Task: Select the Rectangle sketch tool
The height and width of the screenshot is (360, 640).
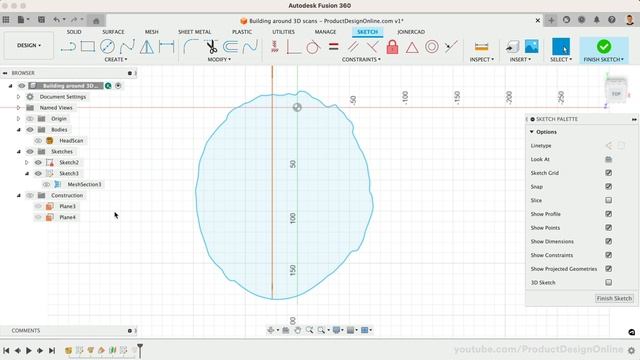Action: (88, 47)
